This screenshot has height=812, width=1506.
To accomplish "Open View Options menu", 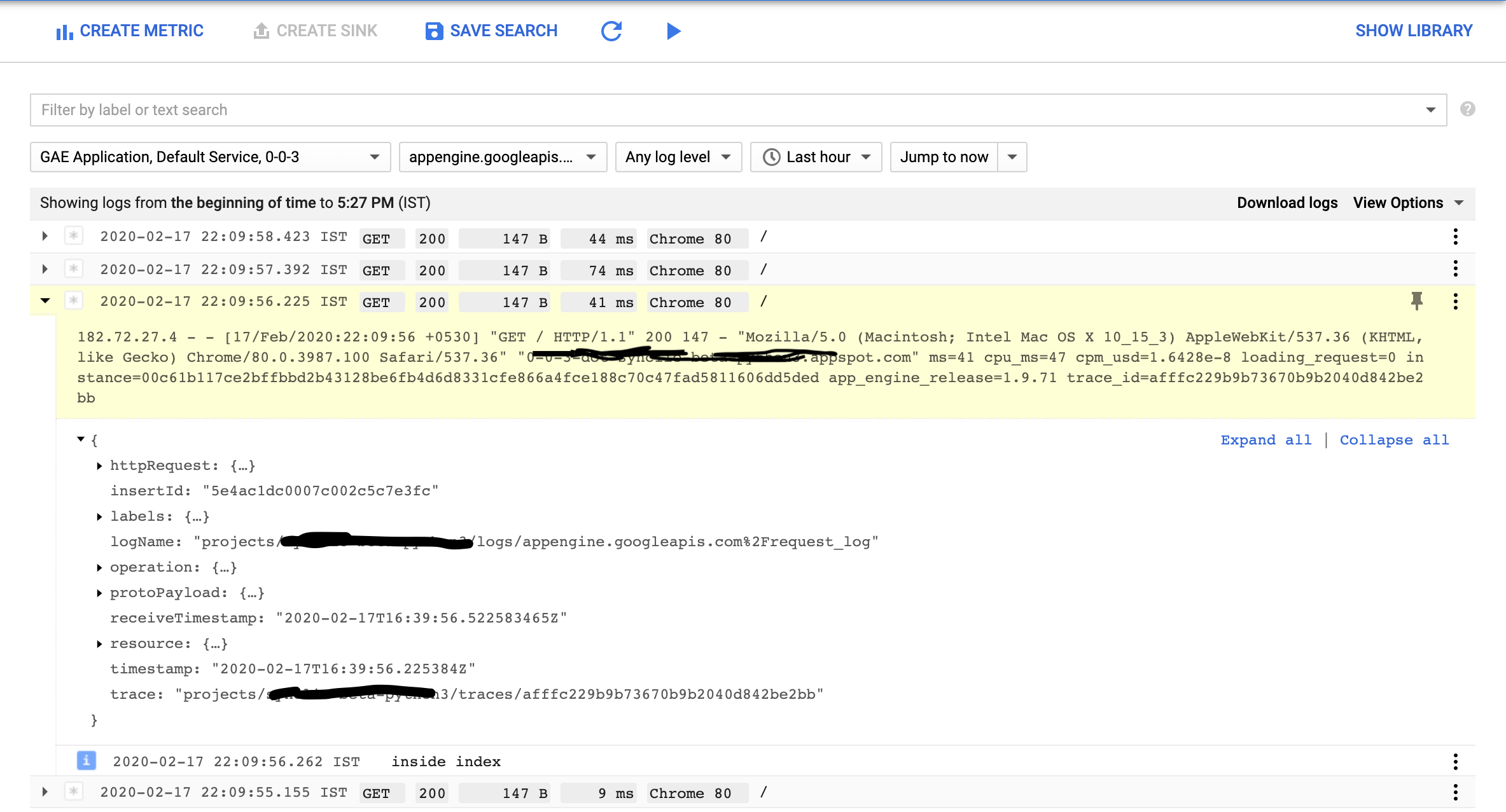I will pyautogui.click(x=1407, y=203).
